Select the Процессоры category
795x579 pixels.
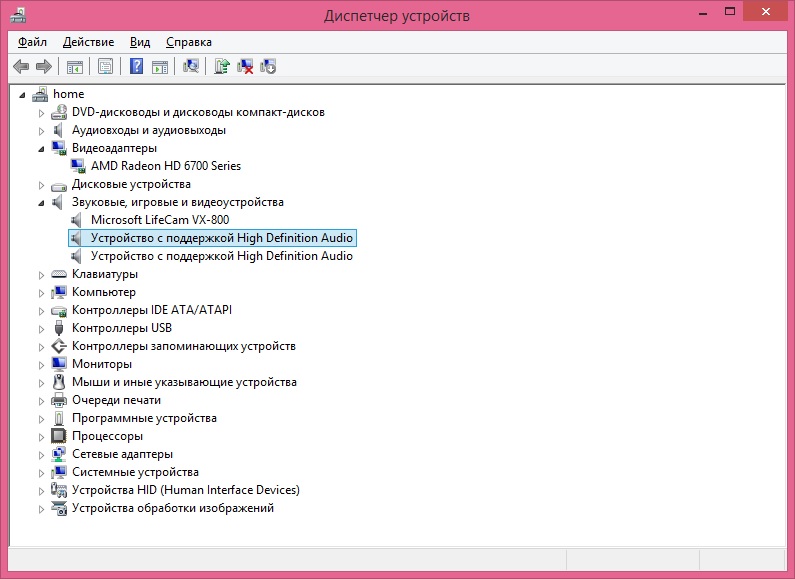pyautogui.click(x=107, y=436)
